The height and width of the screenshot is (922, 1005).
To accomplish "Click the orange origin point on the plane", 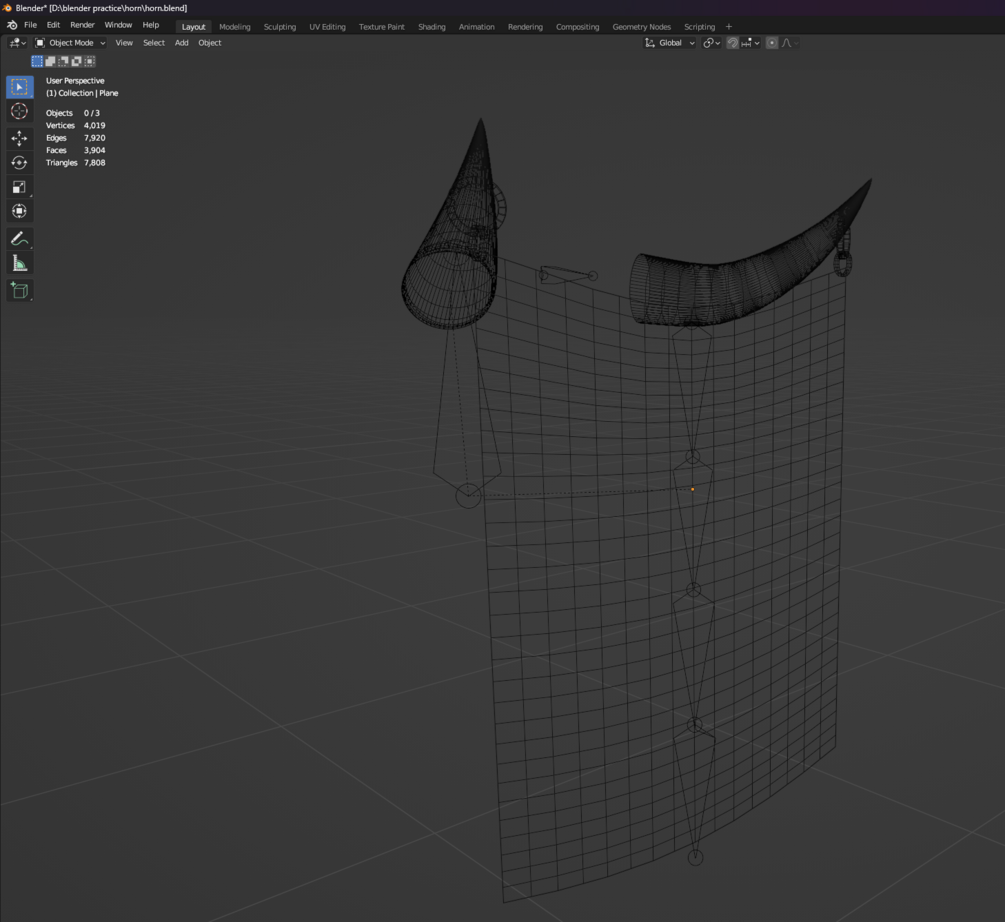I will (x=692, y=489).
